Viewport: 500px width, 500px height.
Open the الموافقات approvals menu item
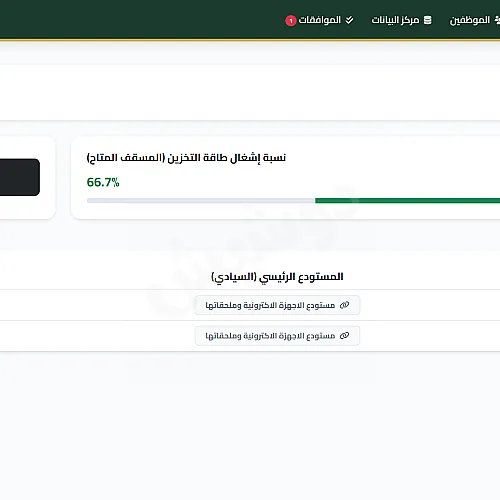pyautogui.click(x=319, y=20)
